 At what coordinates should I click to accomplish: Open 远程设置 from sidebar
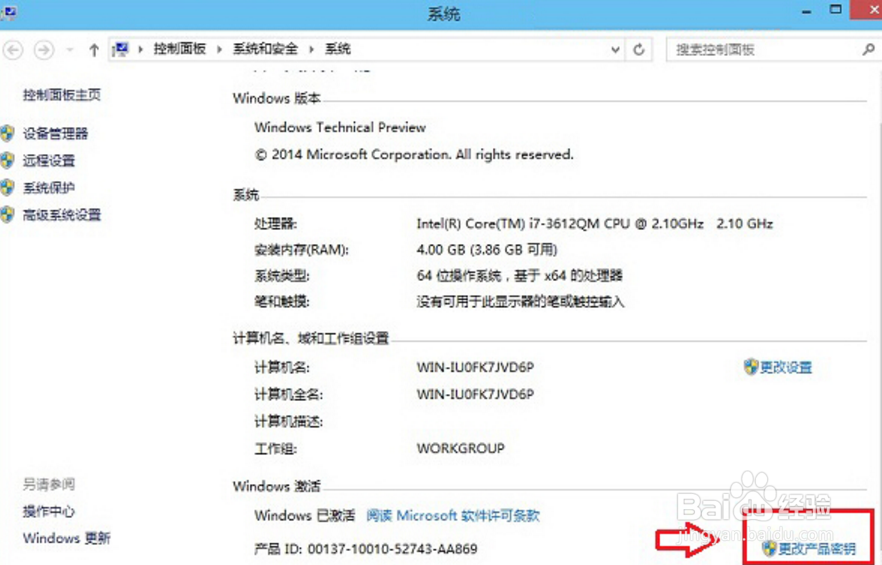point(49,160)
